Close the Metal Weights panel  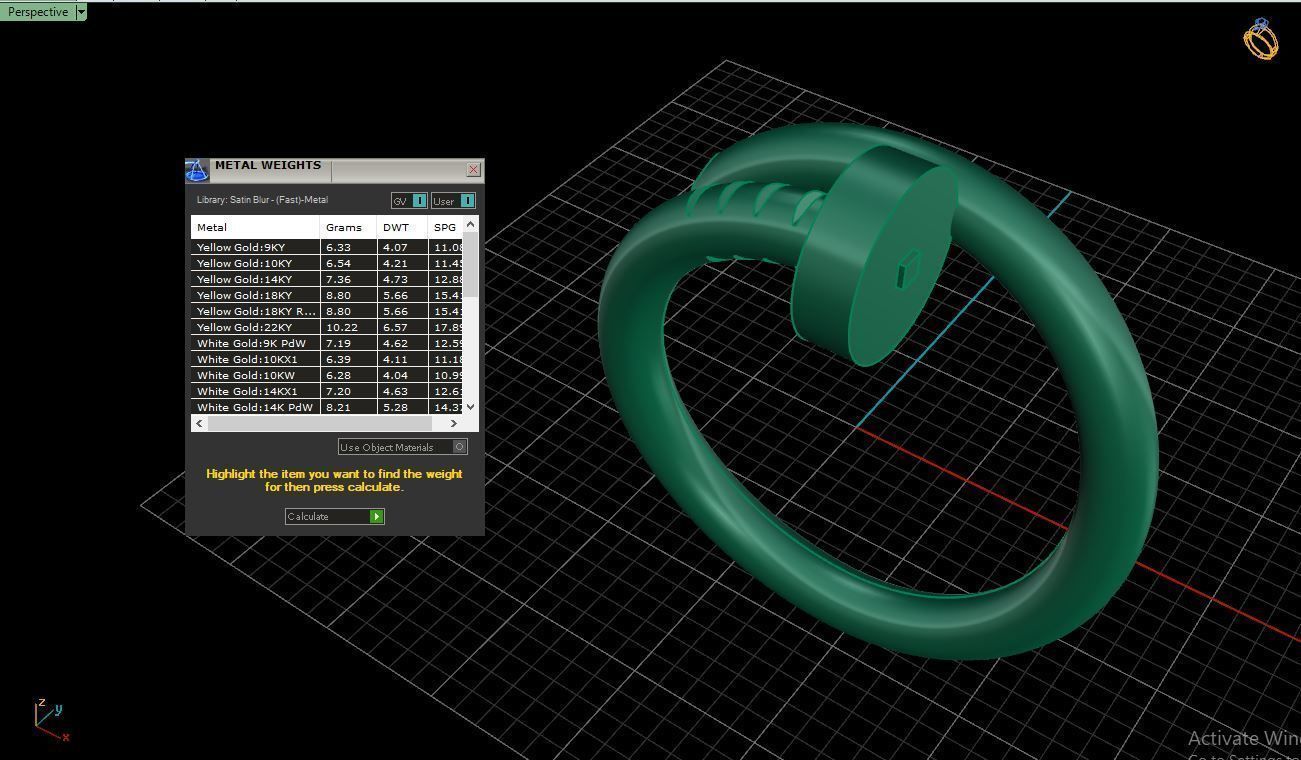click(x=474, y=170)
